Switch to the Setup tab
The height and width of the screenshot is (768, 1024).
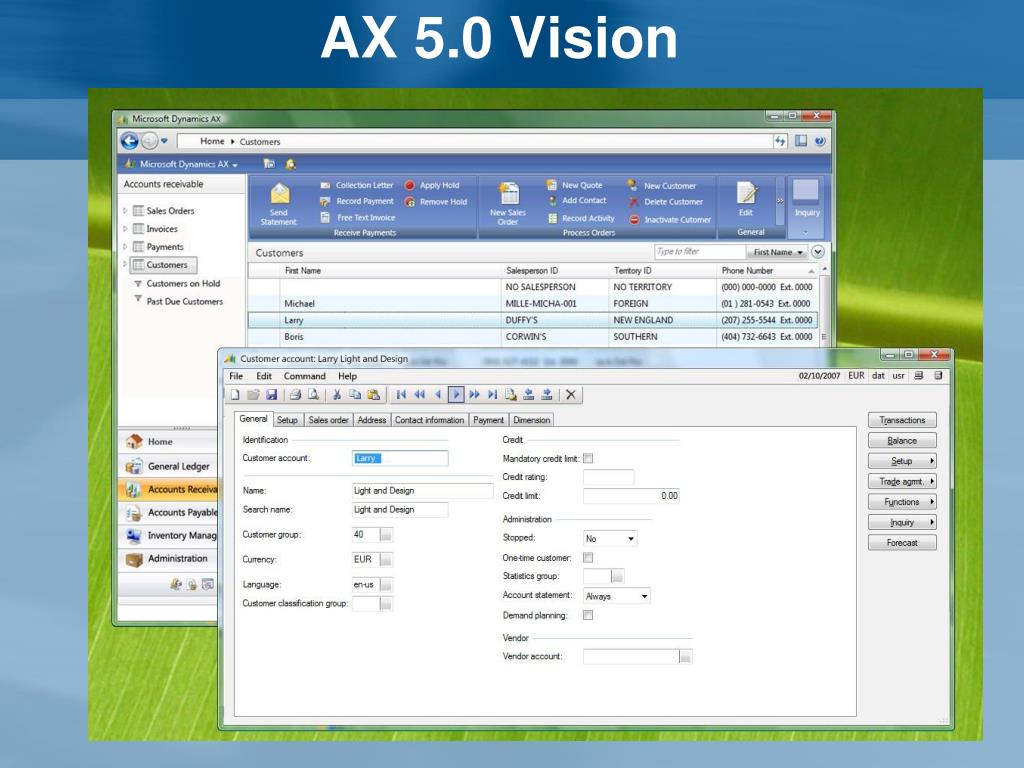287,420
